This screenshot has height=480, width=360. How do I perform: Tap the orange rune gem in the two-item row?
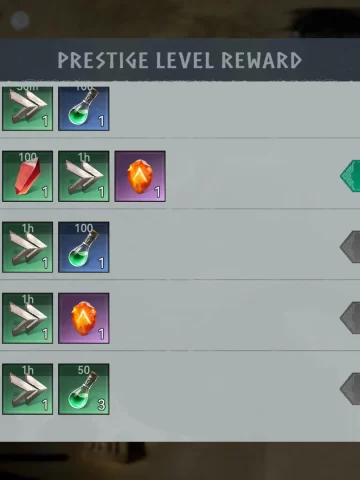84,318
